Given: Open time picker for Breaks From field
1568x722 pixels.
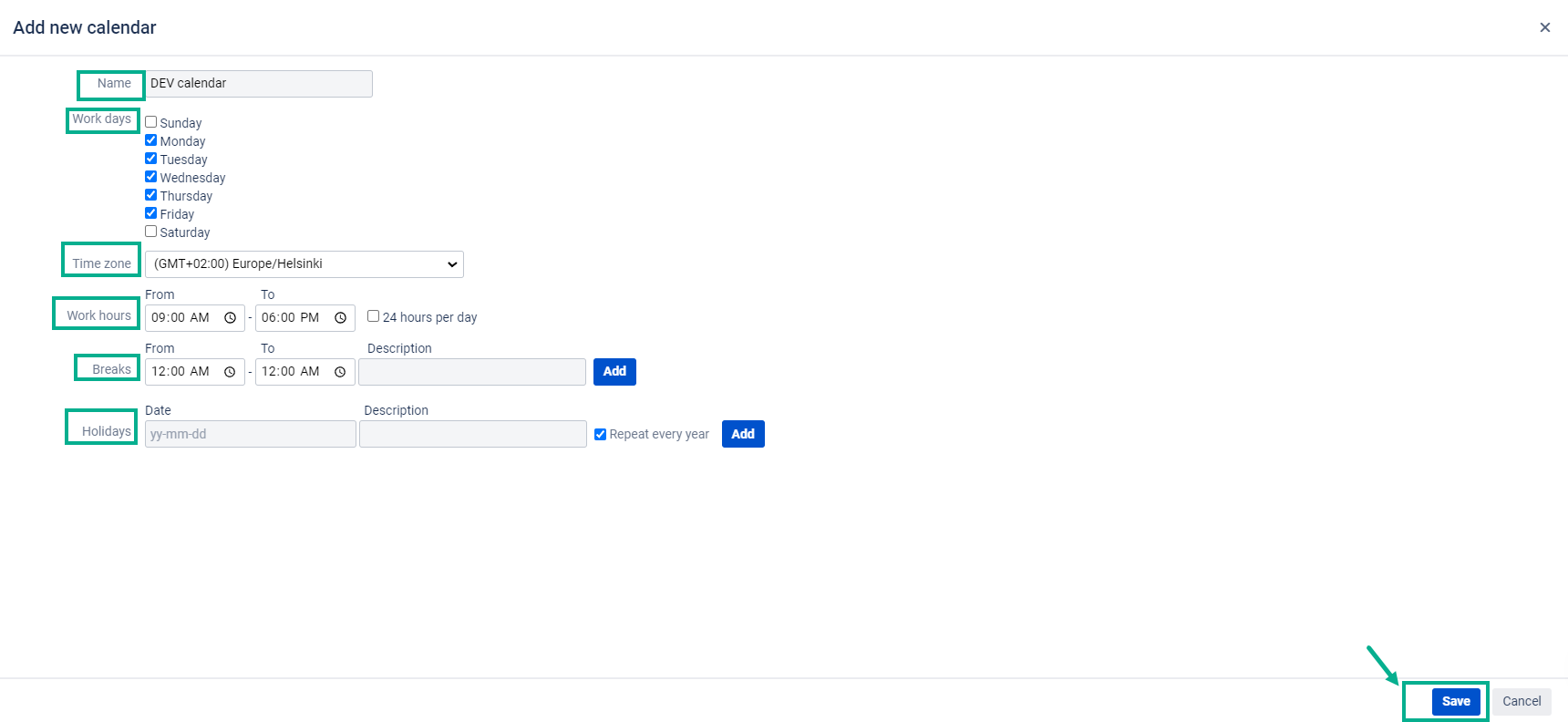Looking at the screenshot, I should tap(230, 372).
